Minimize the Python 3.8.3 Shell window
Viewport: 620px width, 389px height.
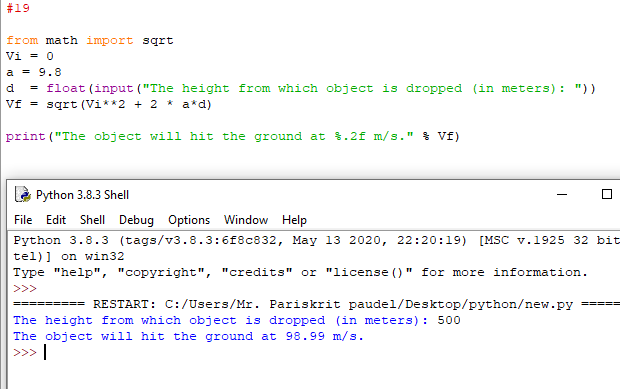[562, 194]
